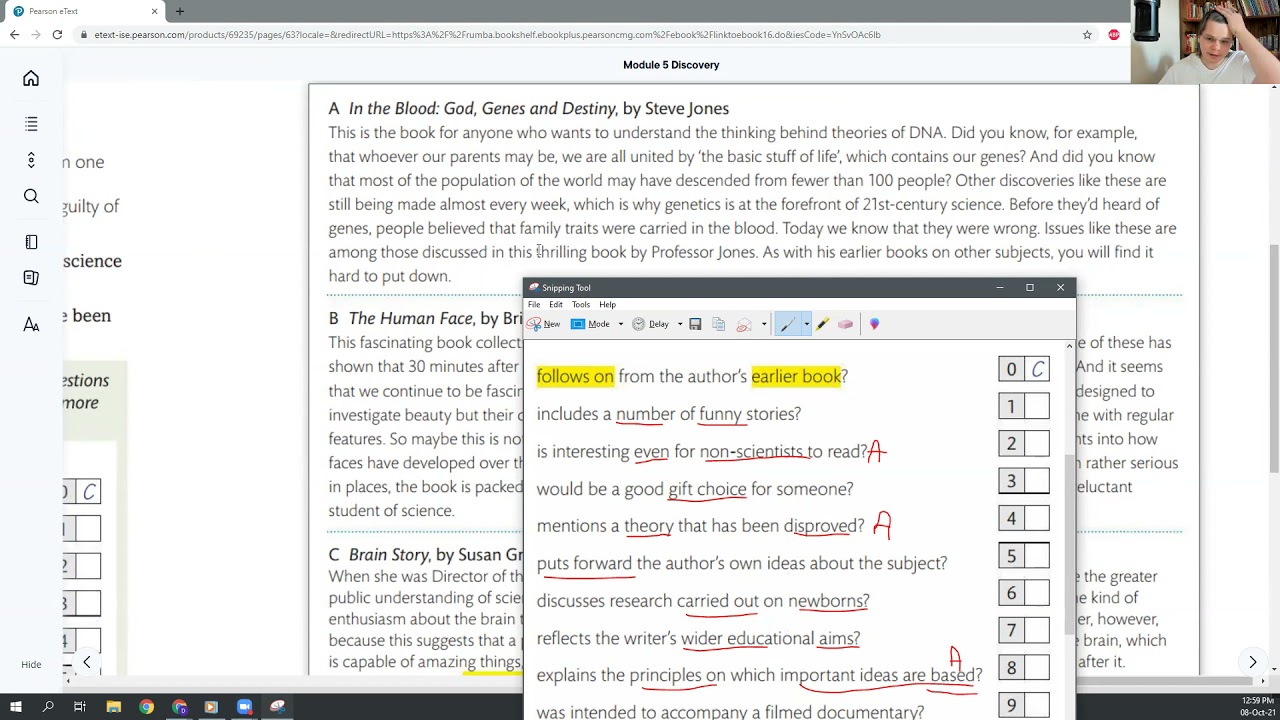
Task: Open the Windows Start menu
Action: (16, 707)
